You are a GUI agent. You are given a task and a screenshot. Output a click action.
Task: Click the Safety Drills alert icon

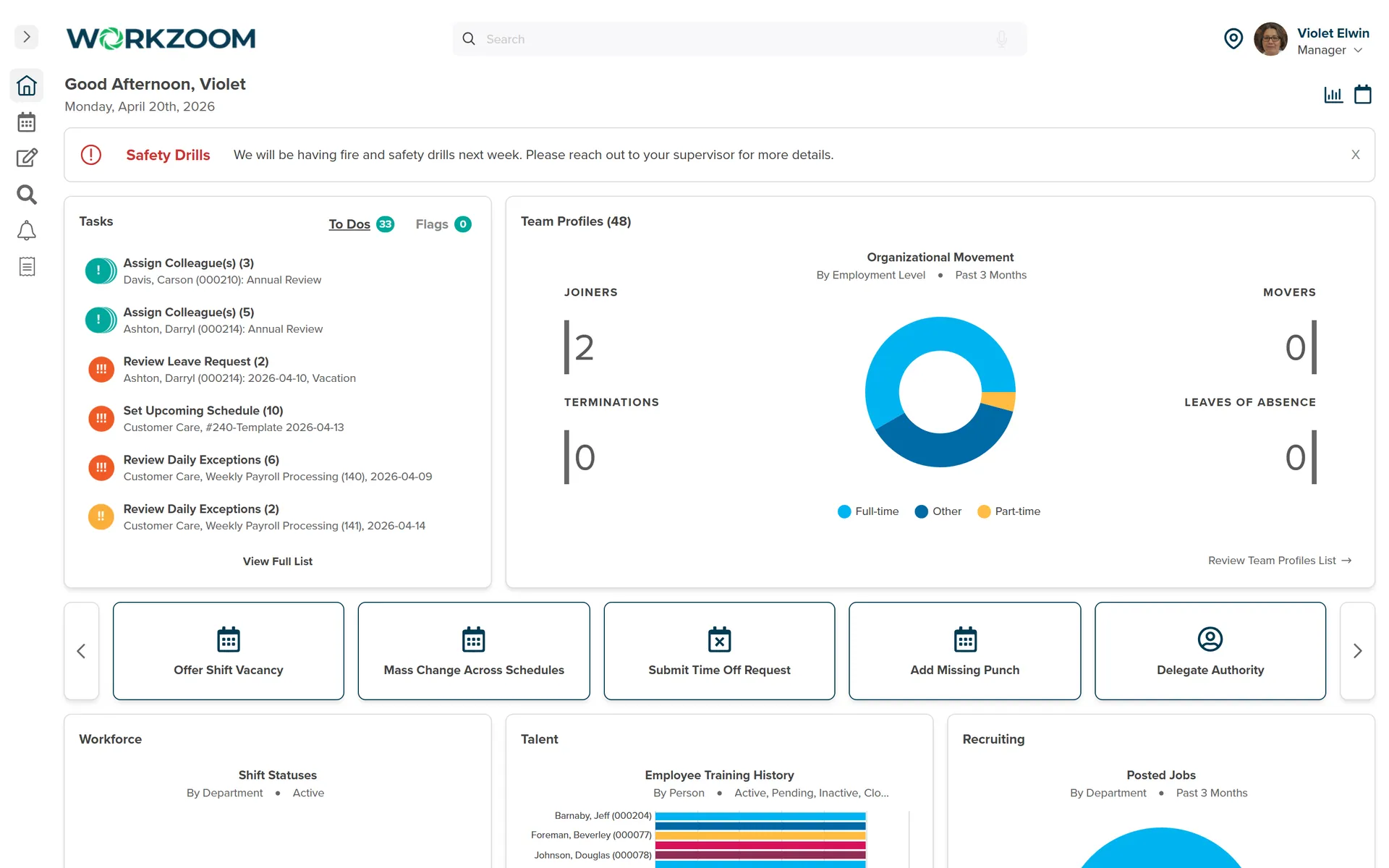pos(91,155)
